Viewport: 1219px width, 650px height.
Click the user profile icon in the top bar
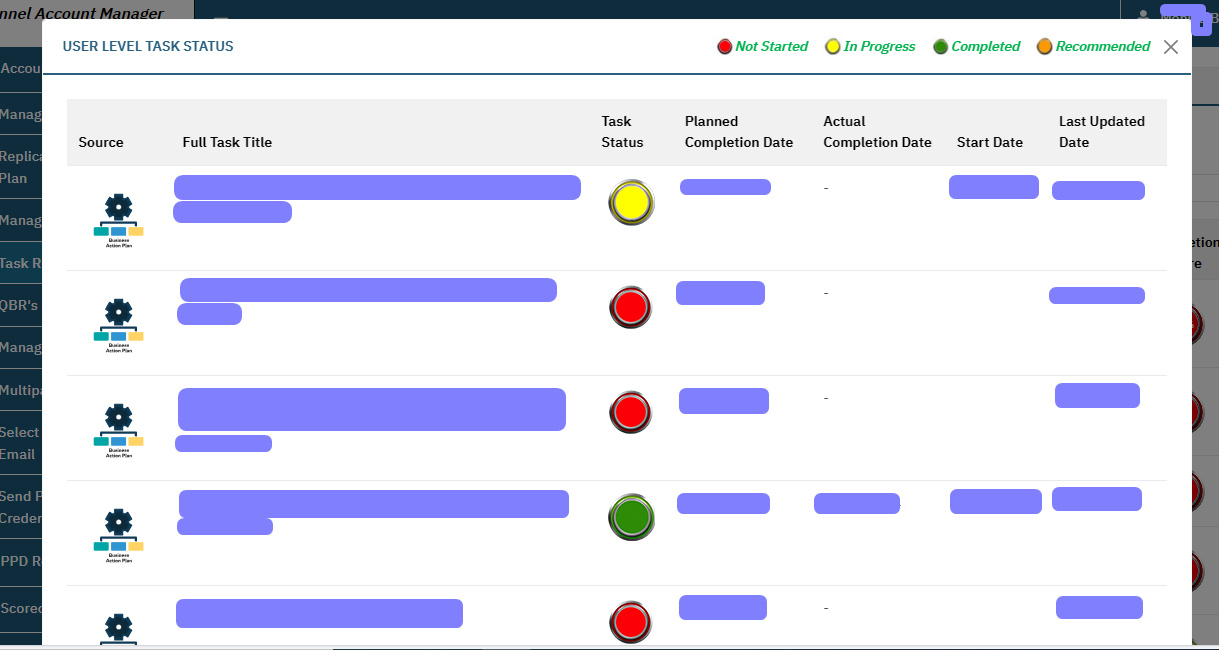pyautogui.click(x=1143, y=18)
